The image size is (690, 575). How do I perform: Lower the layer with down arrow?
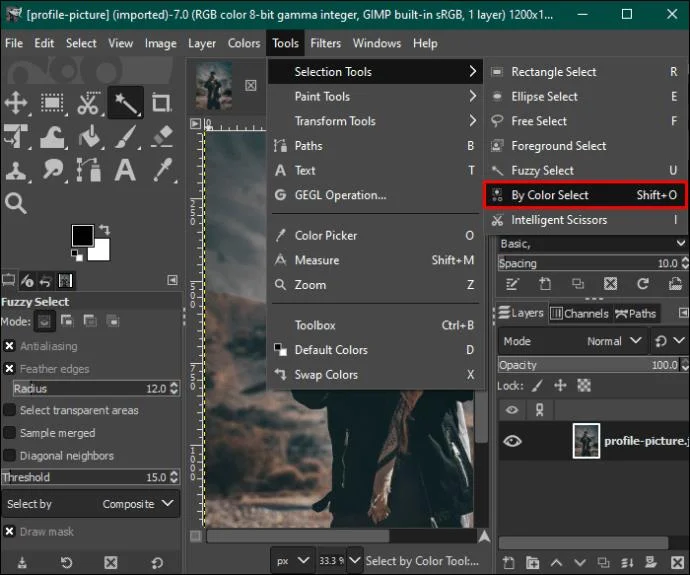click(x=580, y=562)
